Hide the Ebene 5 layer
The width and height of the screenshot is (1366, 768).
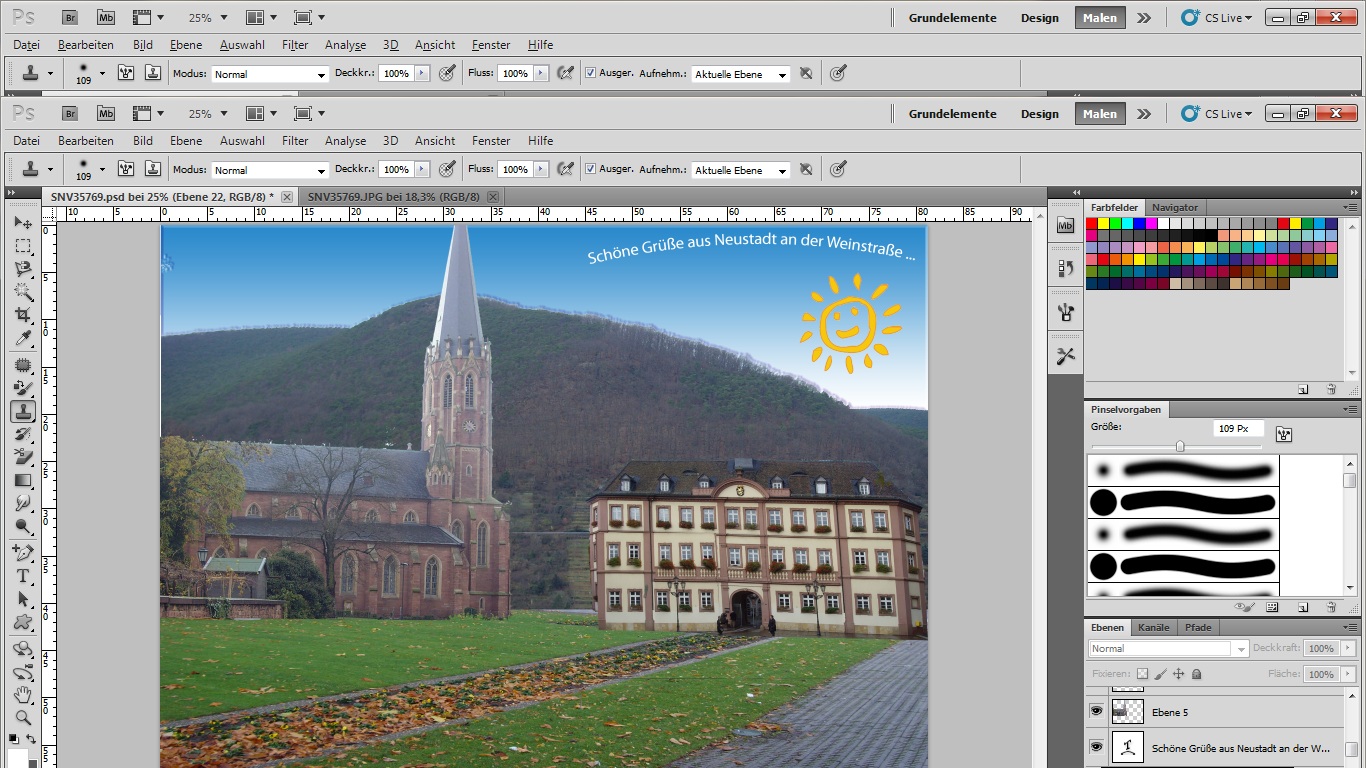[1096, 711]
